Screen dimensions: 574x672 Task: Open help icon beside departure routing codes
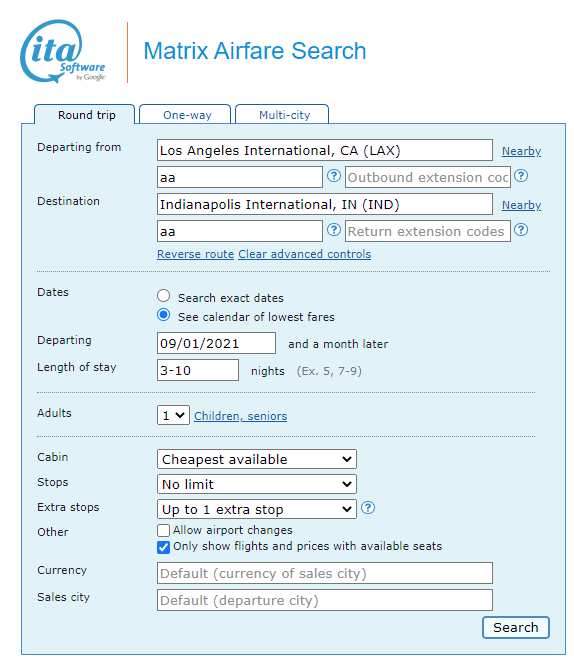(334, 176)
